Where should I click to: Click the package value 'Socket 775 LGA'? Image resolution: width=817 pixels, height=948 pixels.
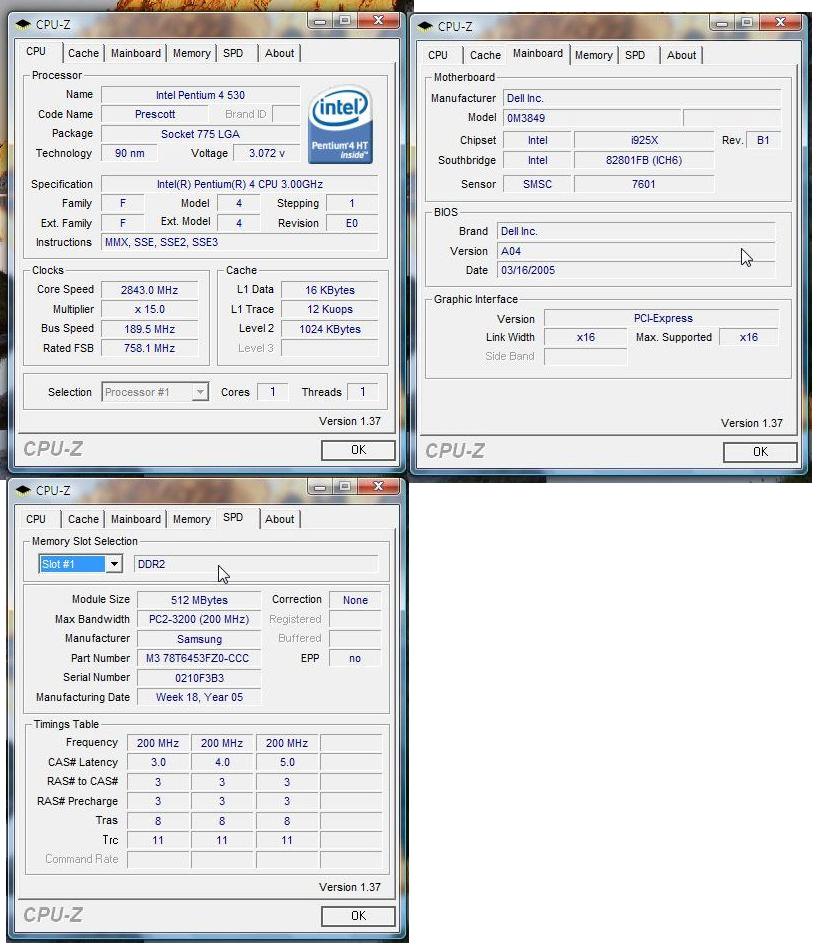(200, 134)
